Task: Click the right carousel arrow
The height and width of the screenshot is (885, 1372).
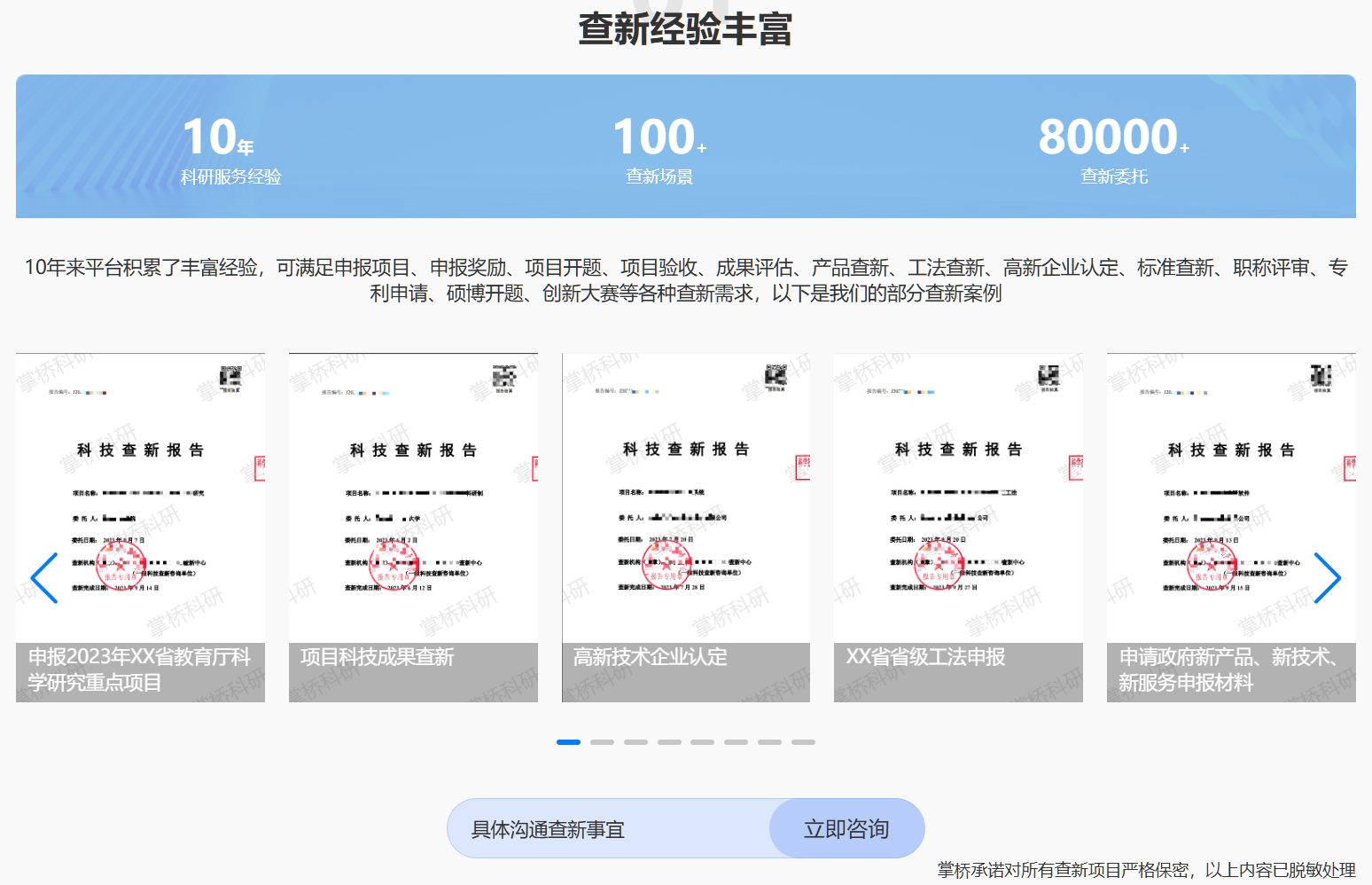Action: point(1327,578)
